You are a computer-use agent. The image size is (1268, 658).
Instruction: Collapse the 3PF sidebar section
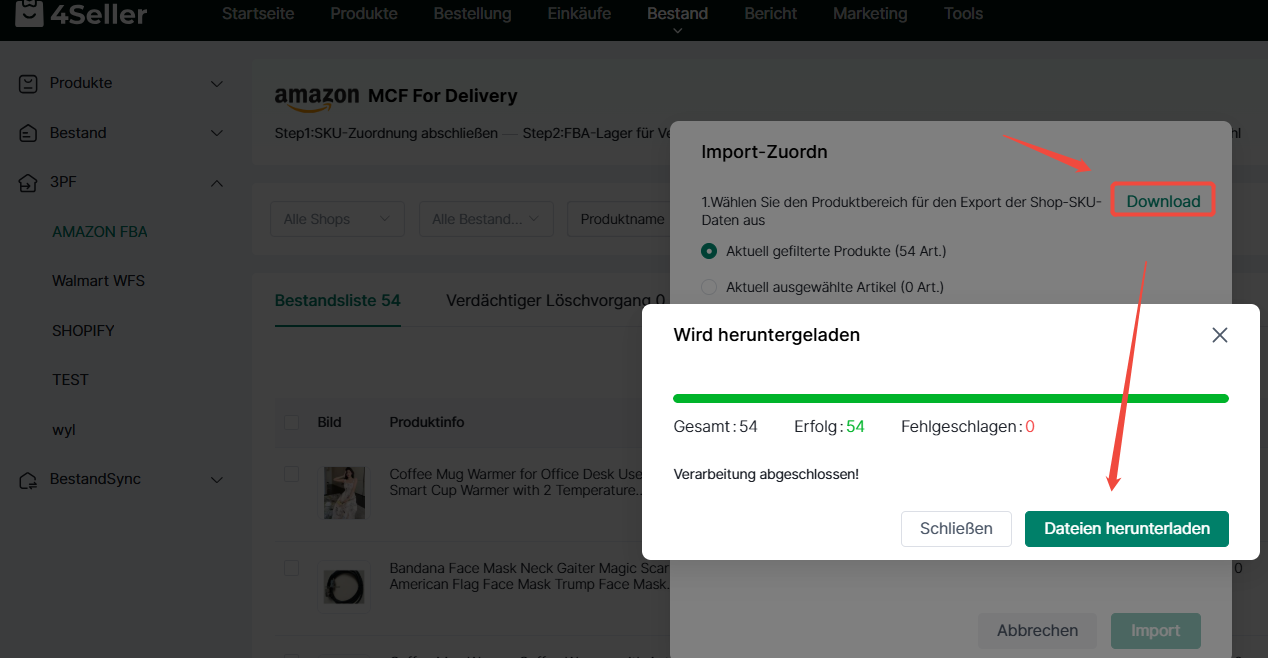pos(217,183)
